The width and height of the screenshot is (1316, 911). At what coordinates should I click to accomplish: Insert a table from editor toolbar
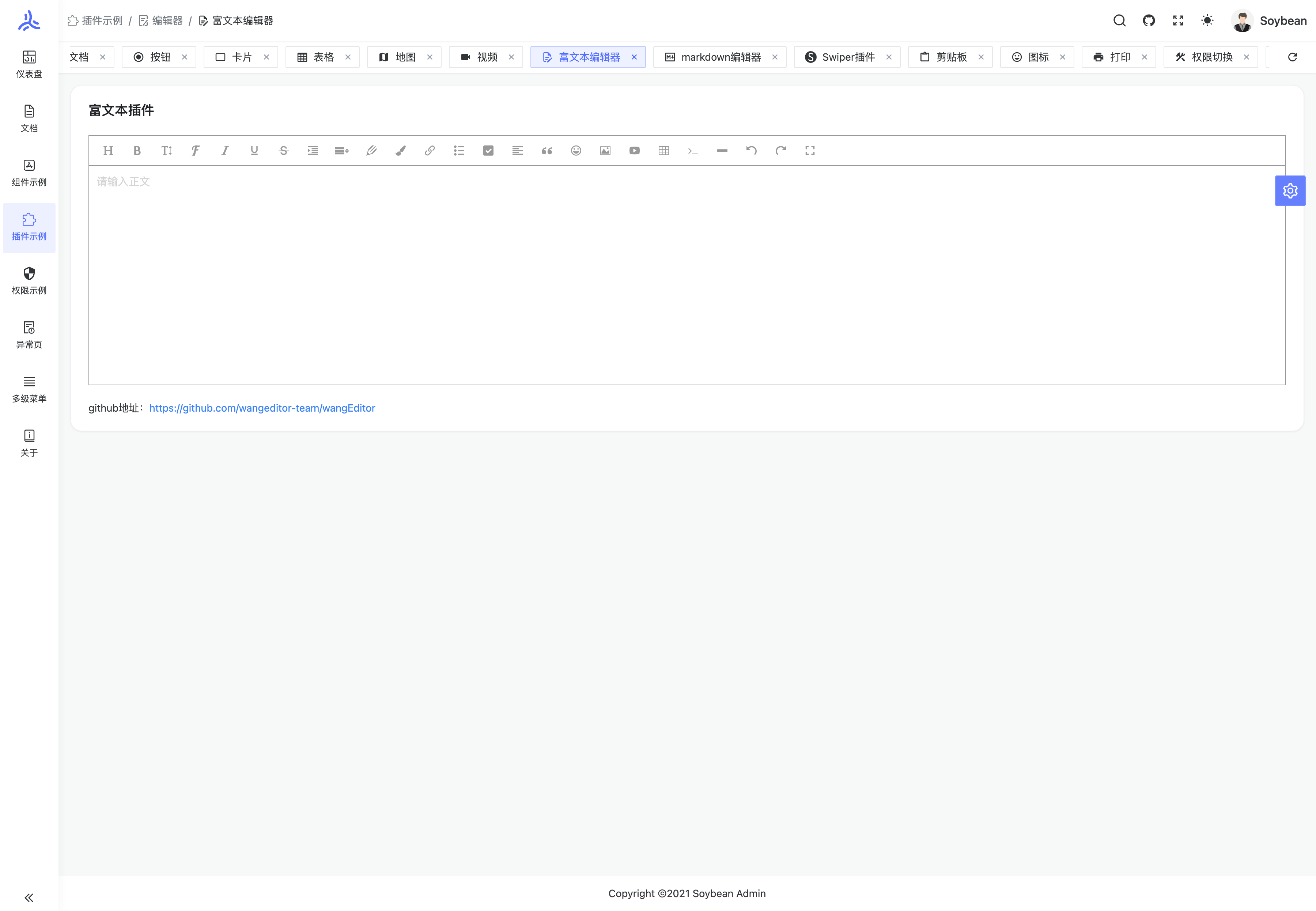(x=664, y=151)
